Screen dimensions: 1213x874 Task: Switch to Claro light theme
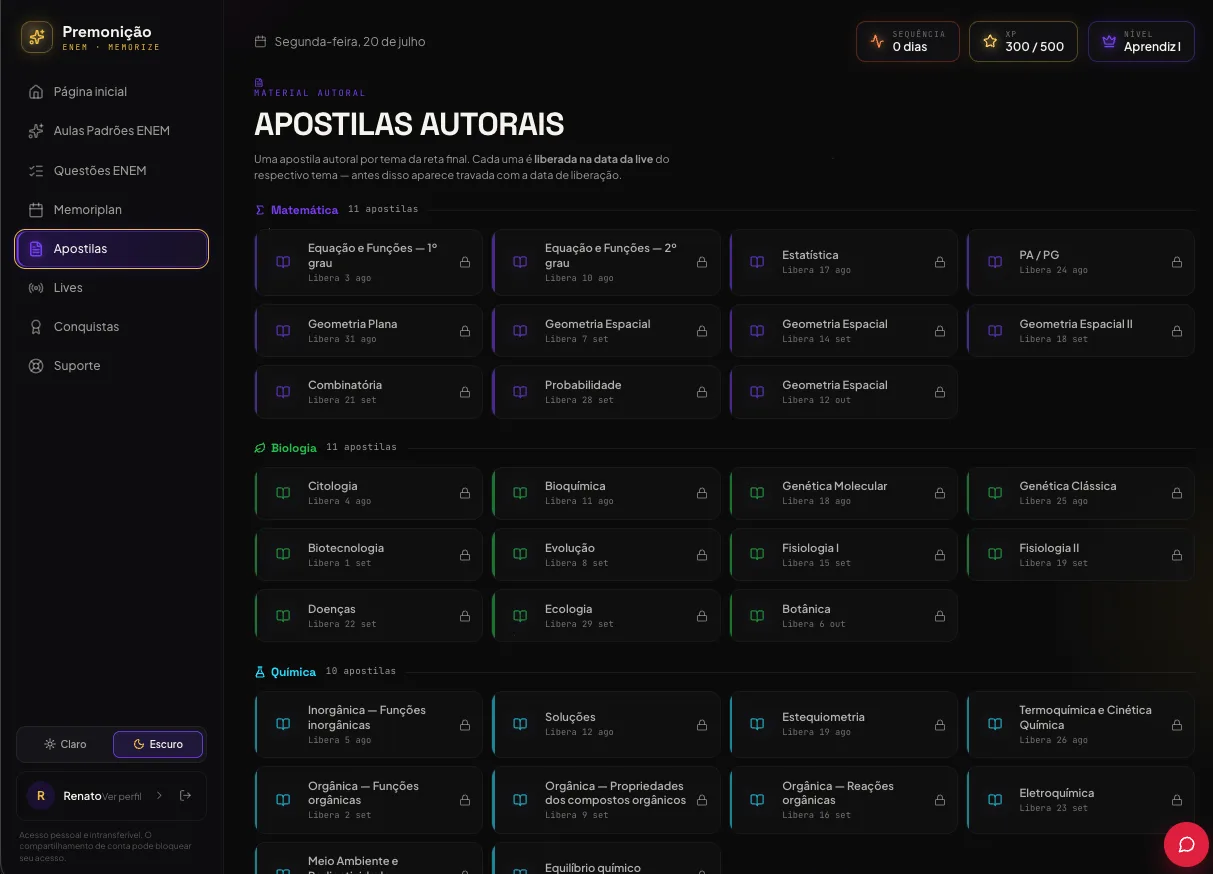pos(65,744)
